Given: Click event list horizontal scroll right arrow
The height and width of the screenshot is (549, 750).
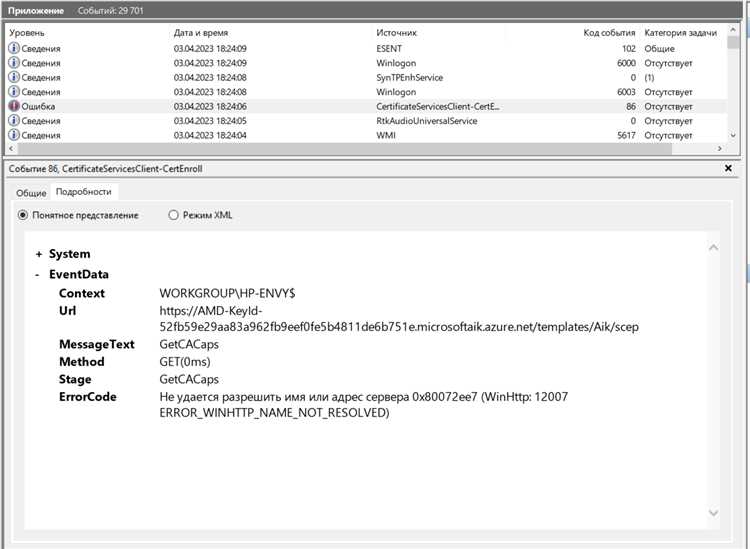Looking at the screenshot, I should click(x=719, y=149).
